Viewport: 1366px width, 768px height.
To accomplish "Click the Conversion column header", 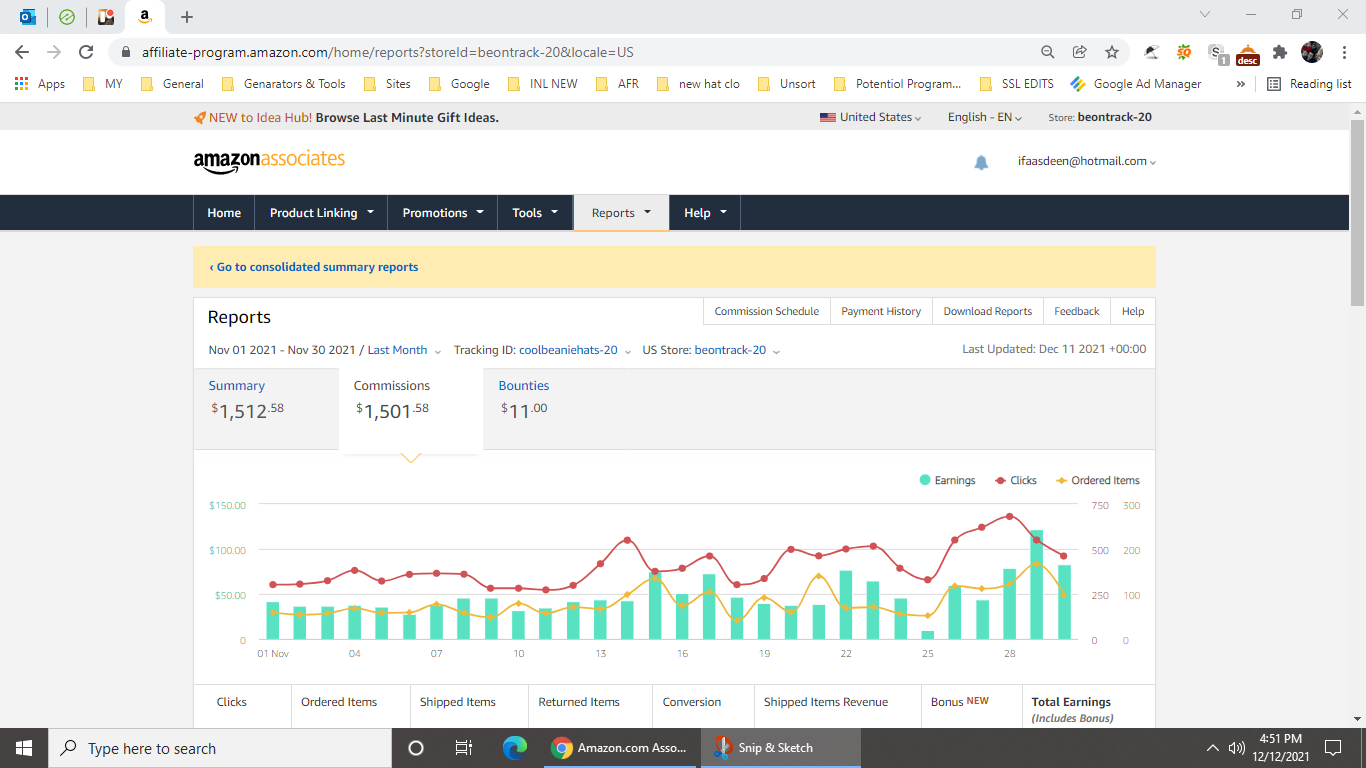I will 692,702.
